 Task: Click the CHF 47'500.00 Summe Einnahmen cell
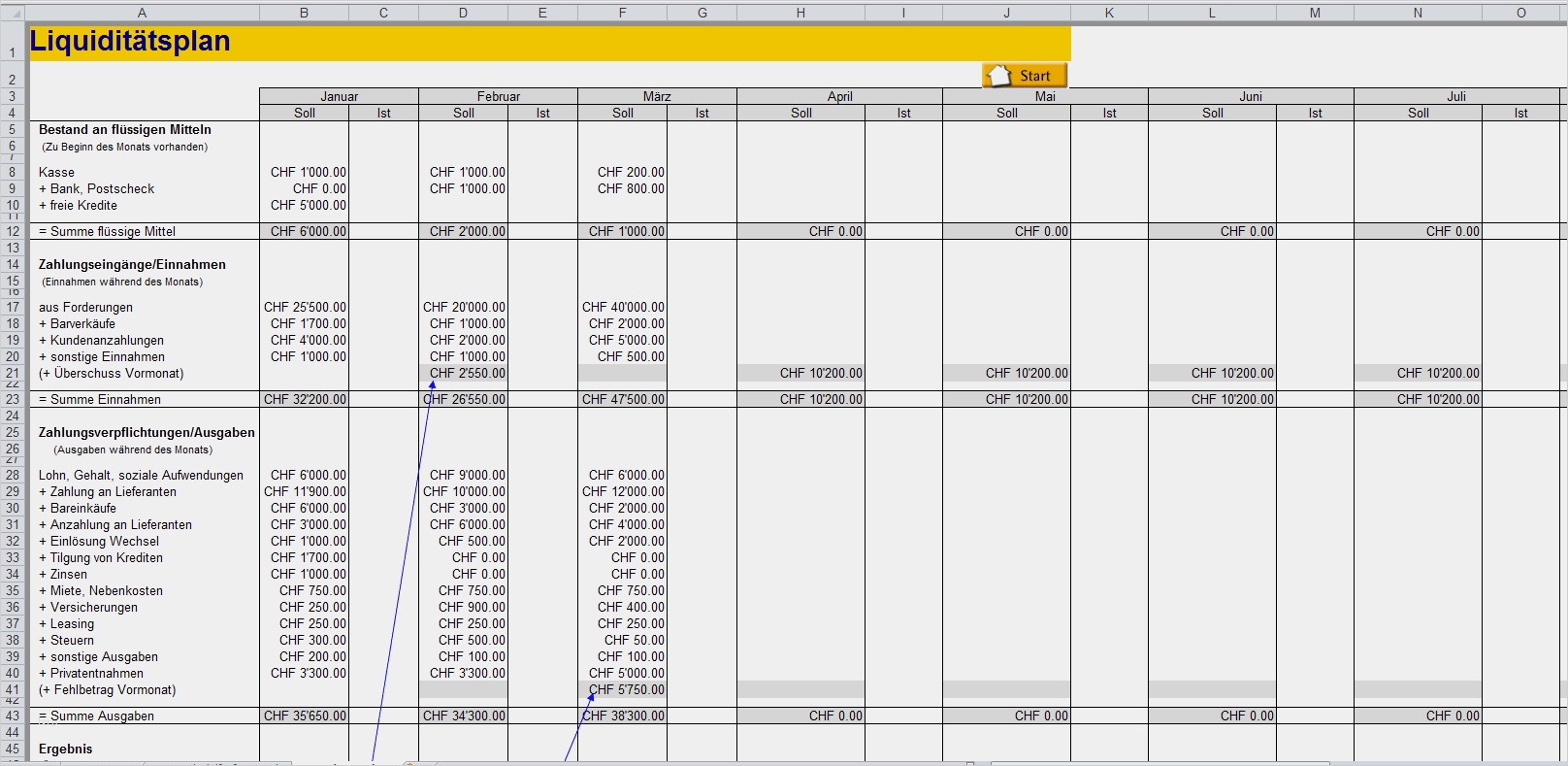pyautogui.click(x=623, y=399)
